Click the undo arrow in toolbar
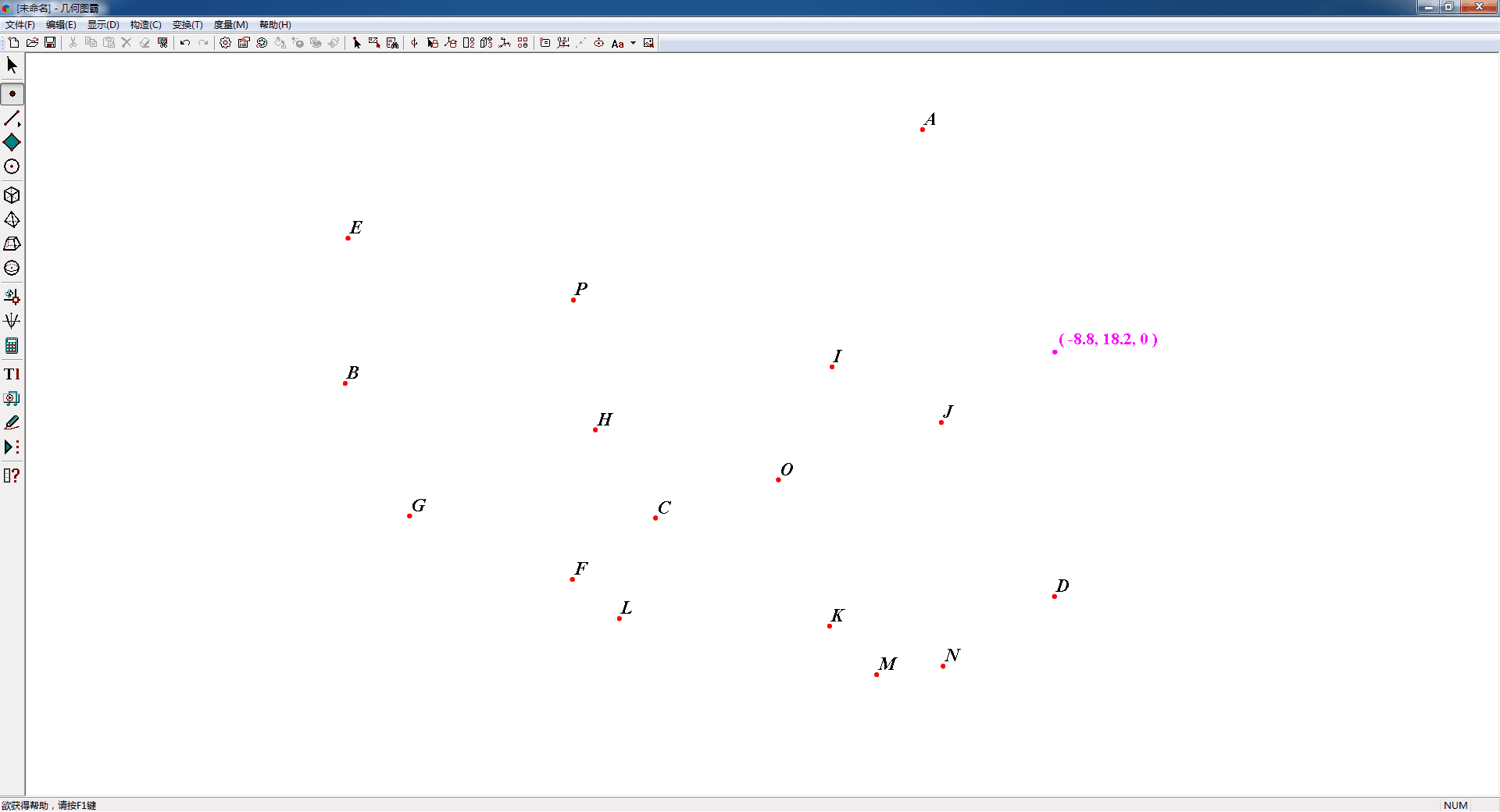Image resolution: width=1500 pixels, height=812 pixels. click(x=185, y=43)
